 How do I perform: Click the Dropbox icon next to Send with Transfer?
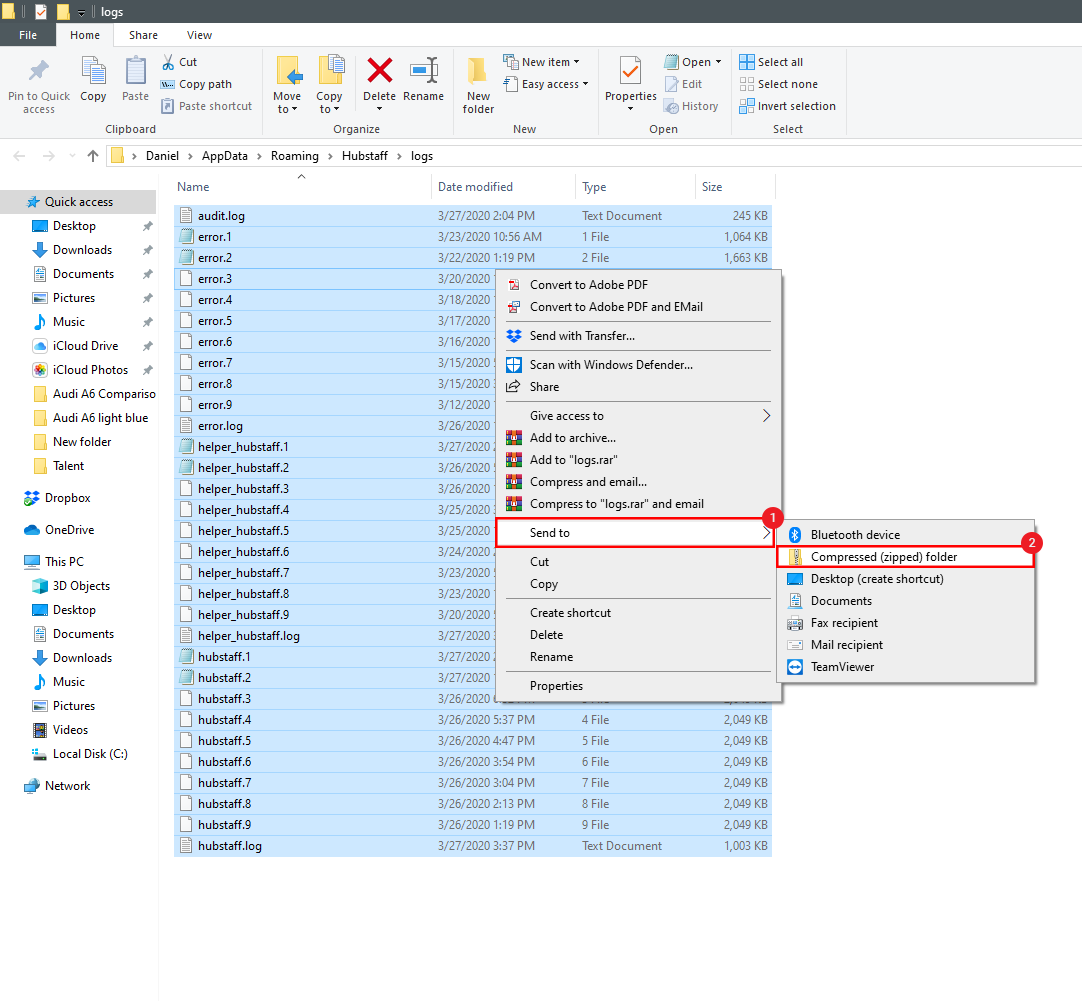pos(514,336)
